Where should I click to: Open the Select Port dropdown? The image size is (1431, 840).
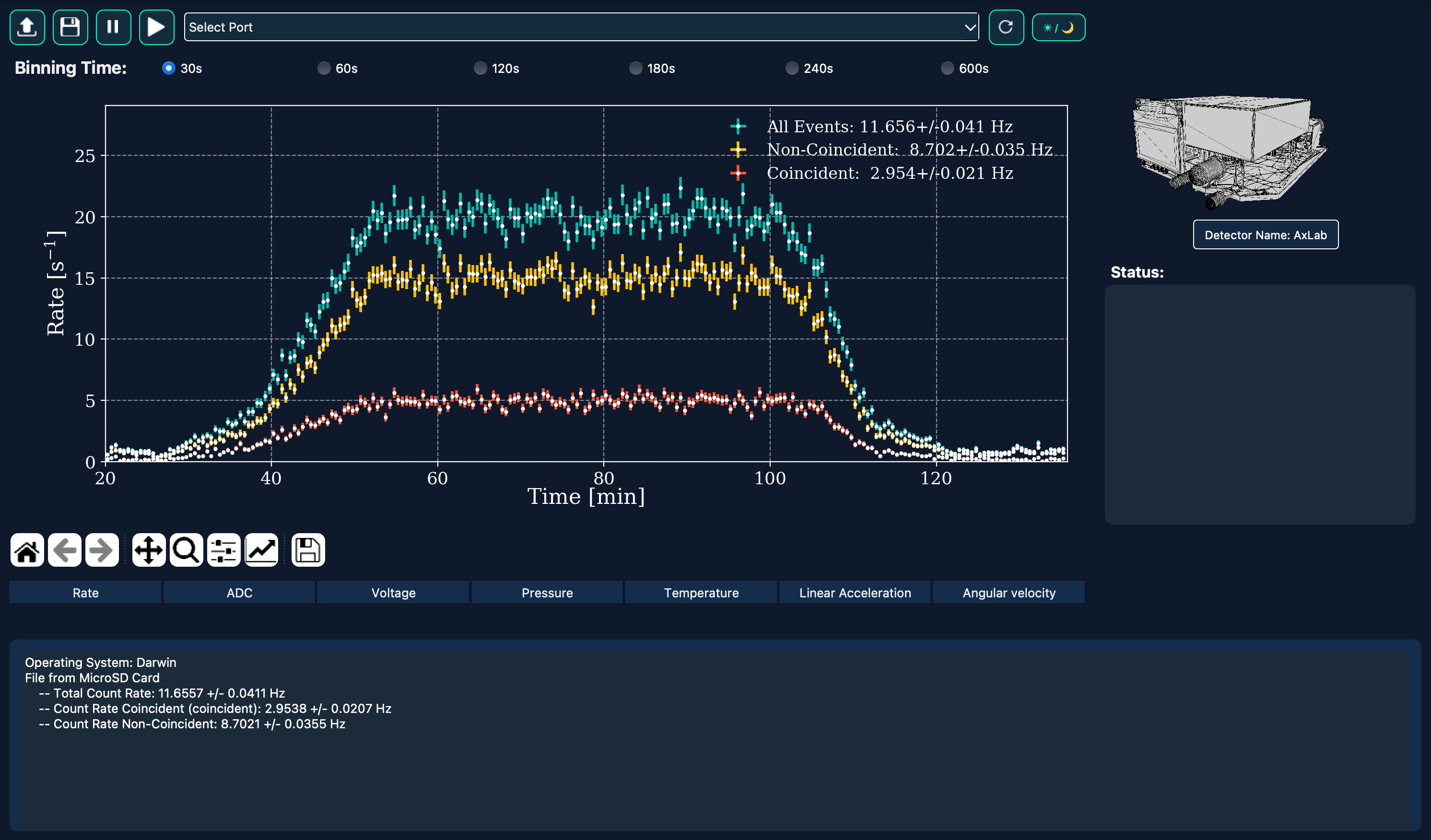(581, 27)
